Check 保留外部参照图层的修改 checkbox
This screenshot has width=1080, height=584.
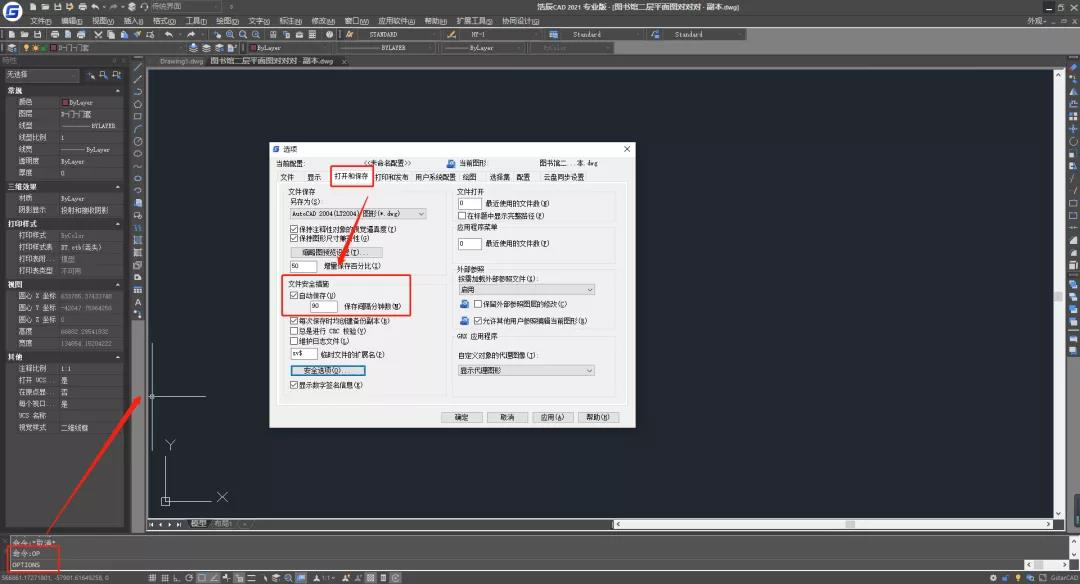pyautogui.click(x=478, y=304)
